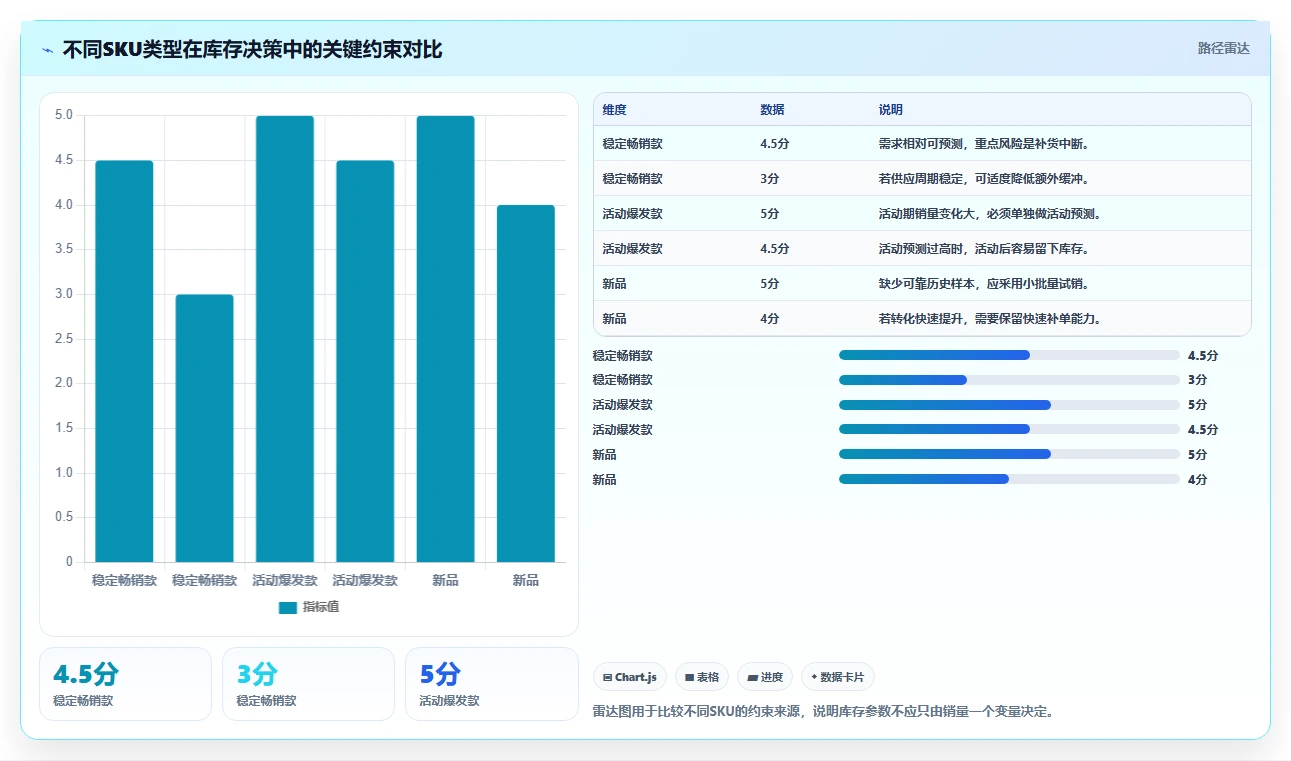Click the 稳定畅销款 chart bar reaching 3.0
Image resolution: width=1291 pixels, height=761 pixels.
[x=204, y=428]
